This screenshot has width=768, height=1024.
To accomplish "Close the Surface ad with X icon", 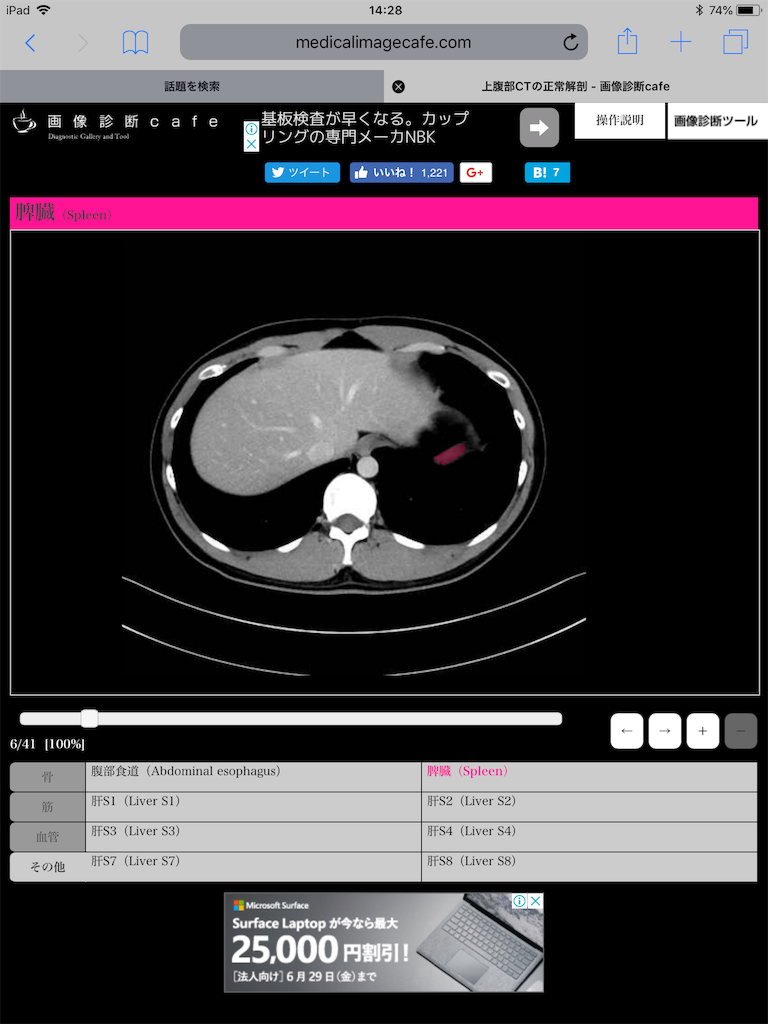I will [536, 901].
